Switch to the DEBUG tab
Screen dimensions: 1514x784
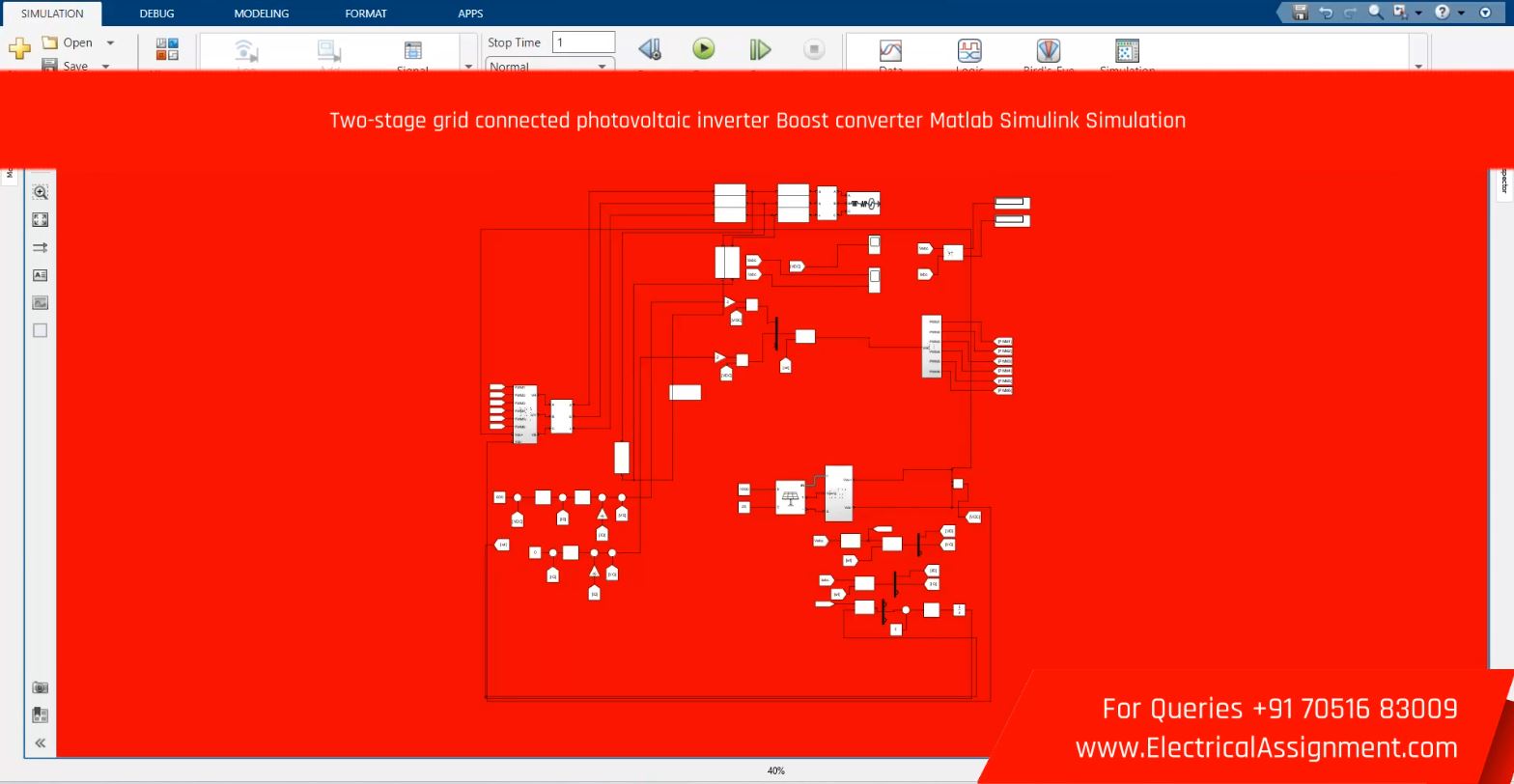coord(156,14)
